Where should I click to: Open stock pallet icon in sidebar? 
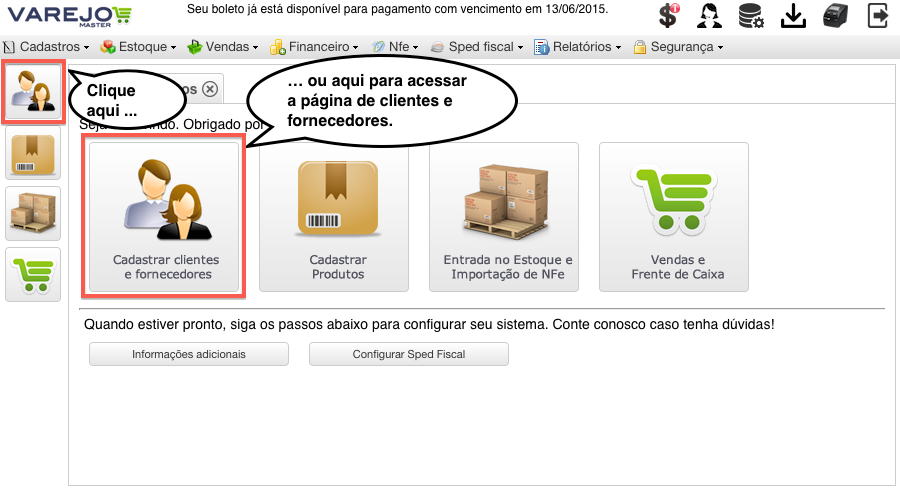pyautogui.click(x=33, y=214)
